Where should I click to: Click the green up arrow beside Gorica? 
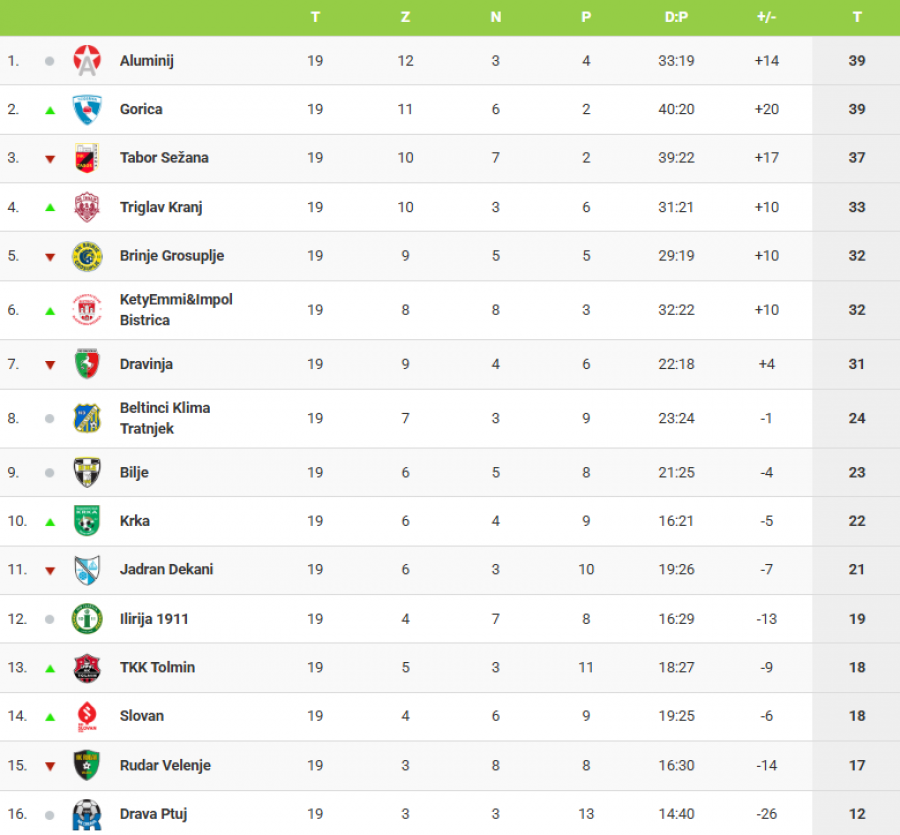(x=50, y=110)
